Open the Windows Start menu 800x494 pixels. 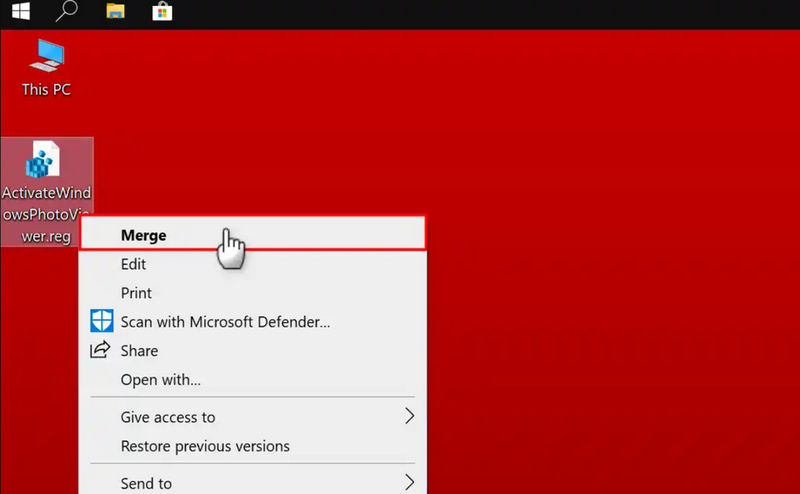point(21,11)
